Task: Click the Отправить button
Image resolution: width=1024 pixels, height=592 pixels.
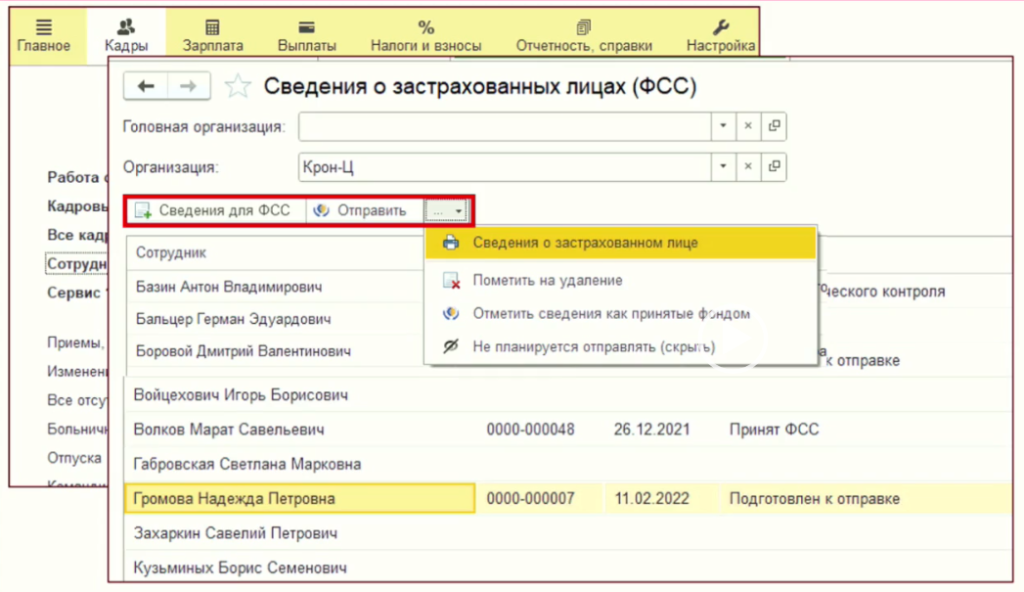Action: 361,211
